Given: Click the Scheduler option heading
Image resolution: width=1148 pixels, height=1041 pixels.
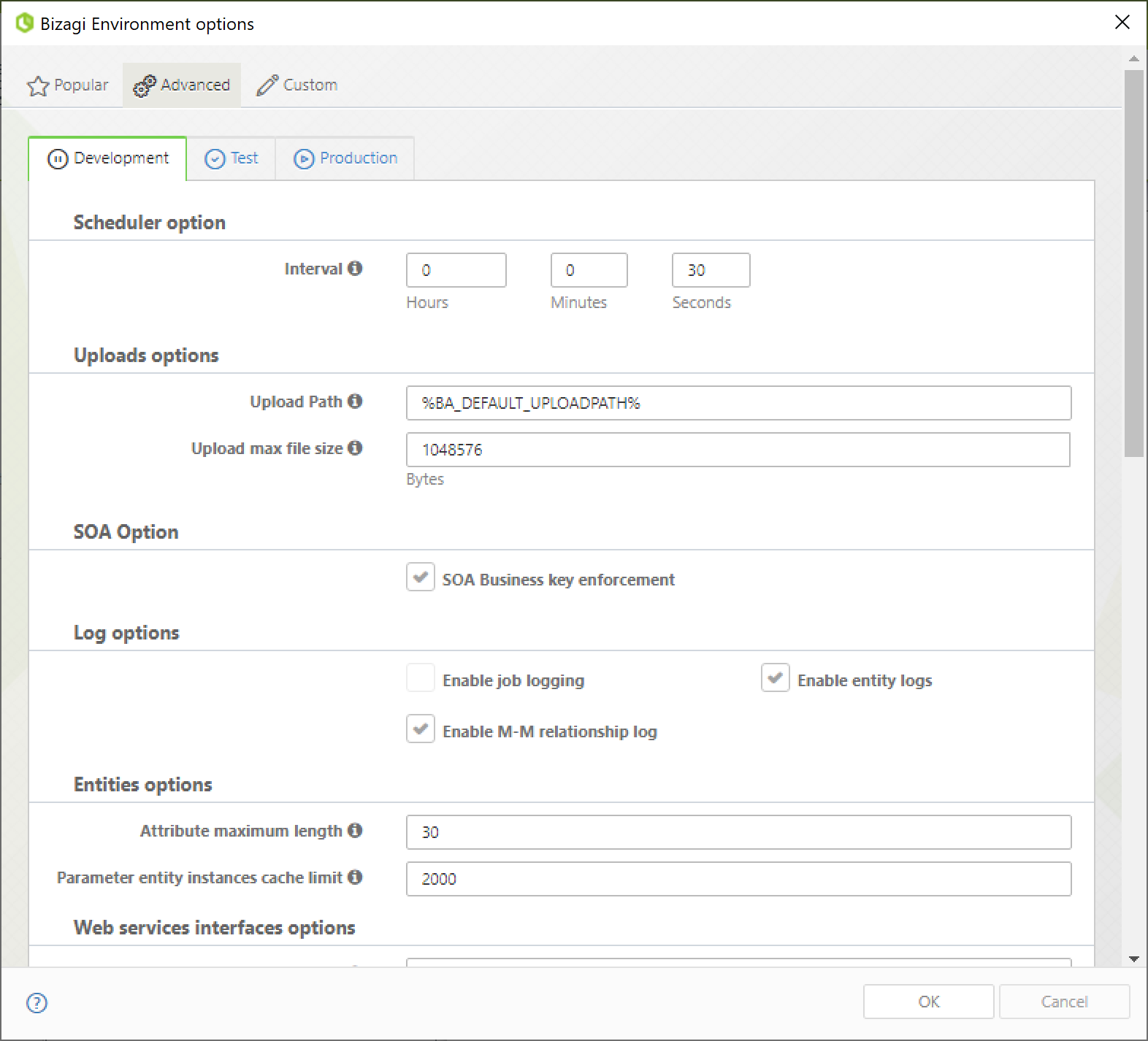Looking at the screenshot, I should 150,223.
